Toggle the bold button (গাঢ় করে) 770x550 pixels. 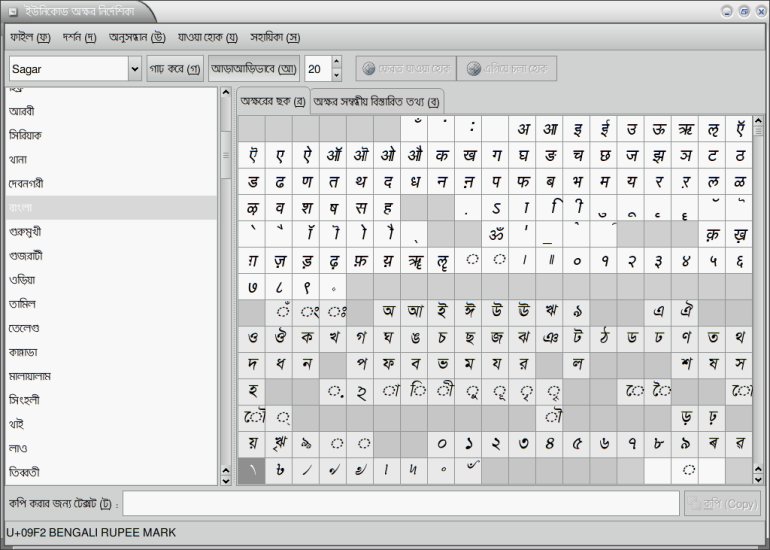pyautogui.click(x=175, y=69)
